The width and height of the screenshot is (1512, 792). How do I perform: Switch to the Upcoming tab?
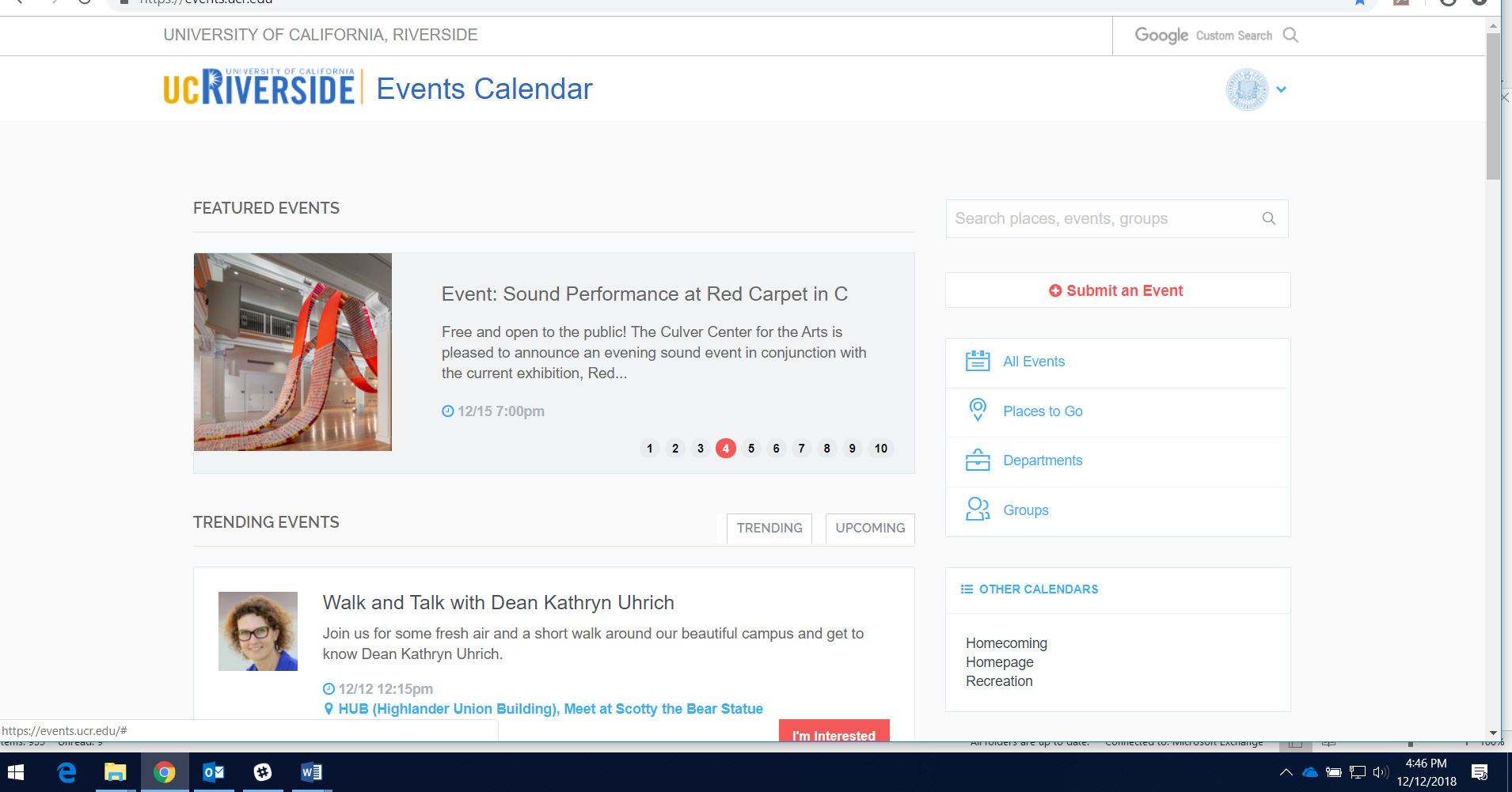(869, 528)
